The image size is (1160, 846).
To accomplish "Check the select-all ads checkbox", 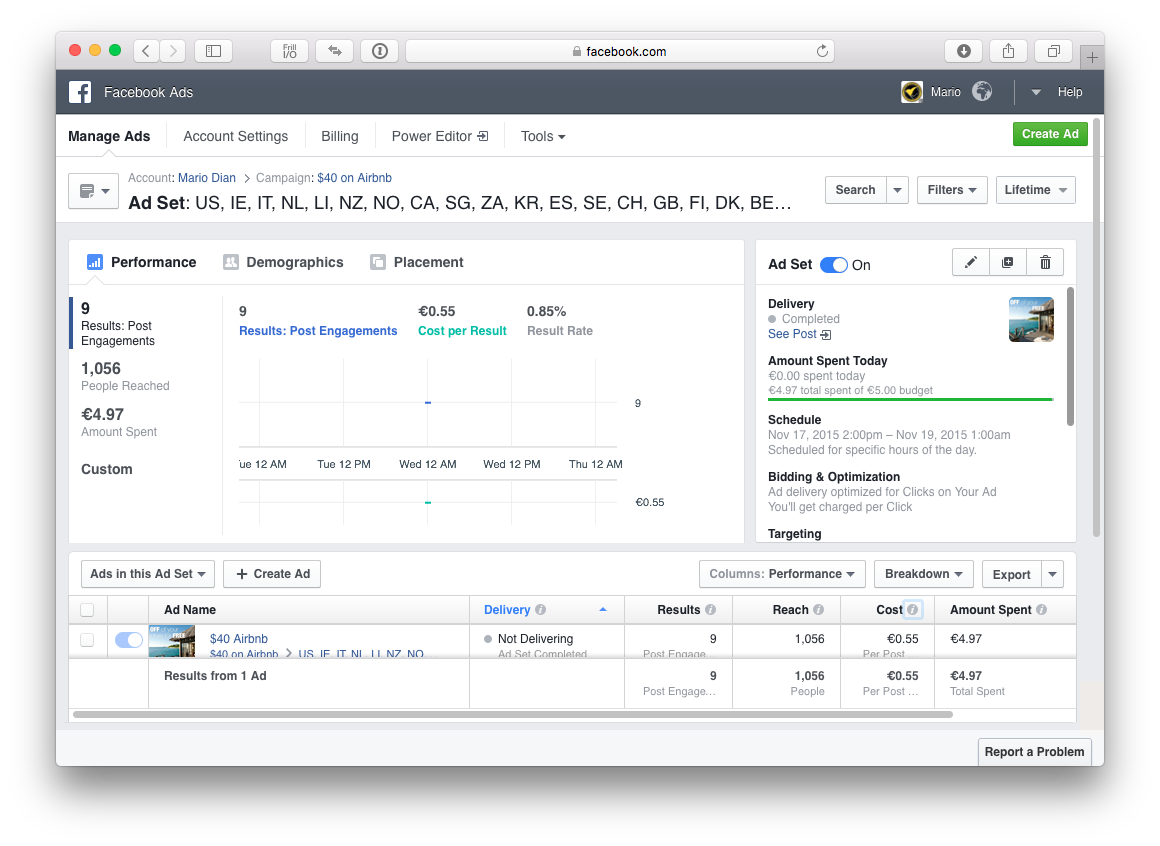I will 87,610.
